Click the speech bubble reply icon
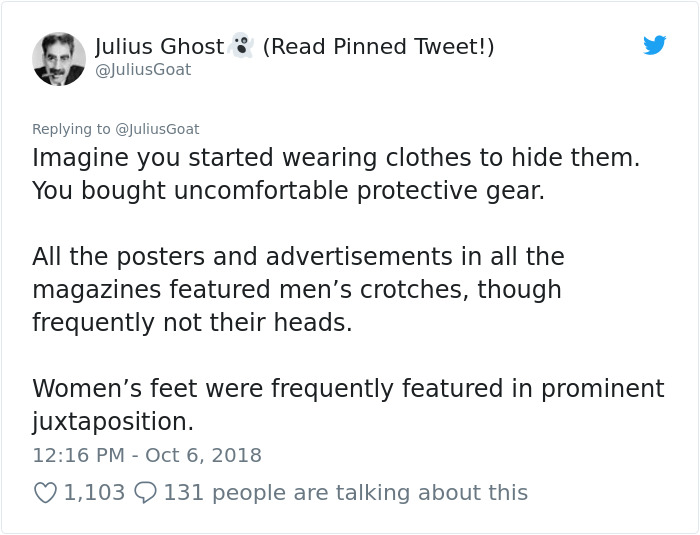This screenshot has width=700, height=535. click(x=144, y=492)
